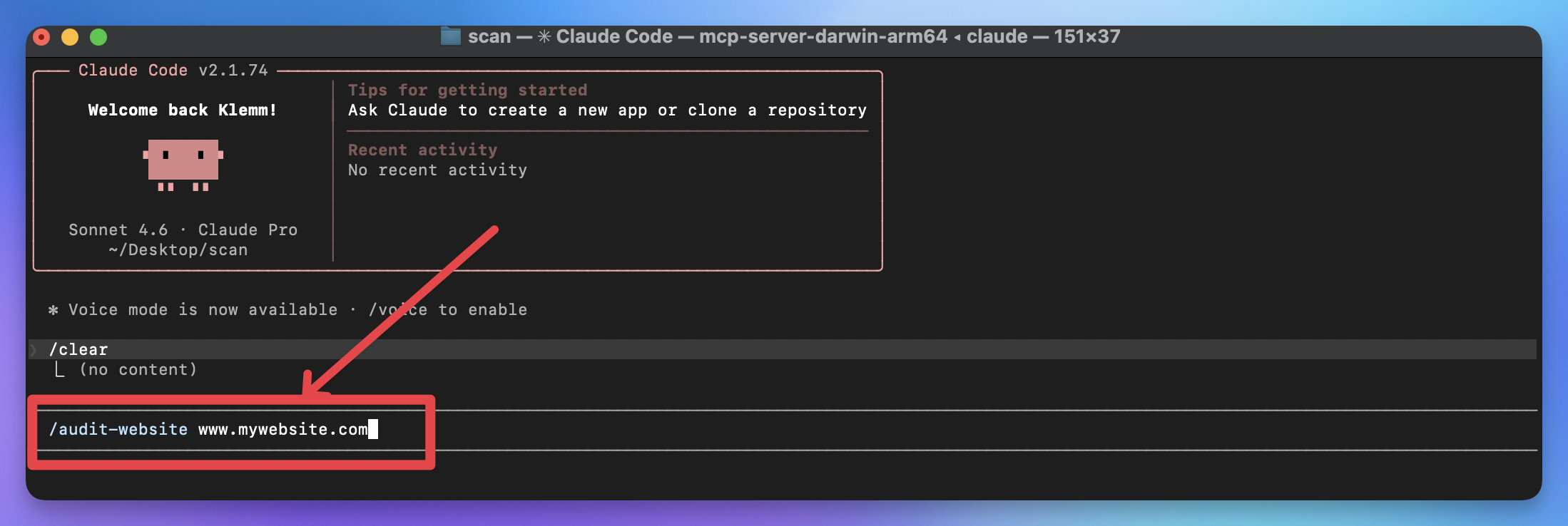The height and width of the screenshot is (526, 1568).
Task: Click the "~/Desktop/scan" path text
Action: (178, 250)
